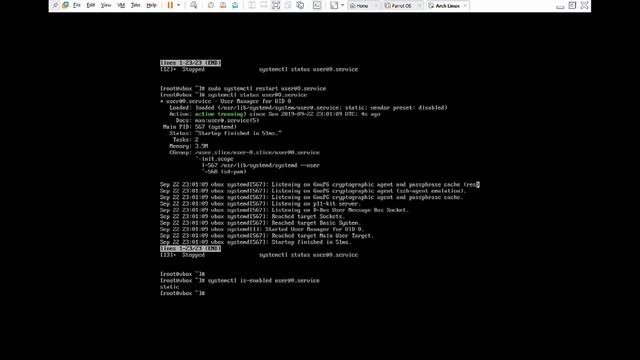Click the 'sudo systemctl restart user@0.service' command
This screenshot has height=360, width=640.
[x=267, y=89]
